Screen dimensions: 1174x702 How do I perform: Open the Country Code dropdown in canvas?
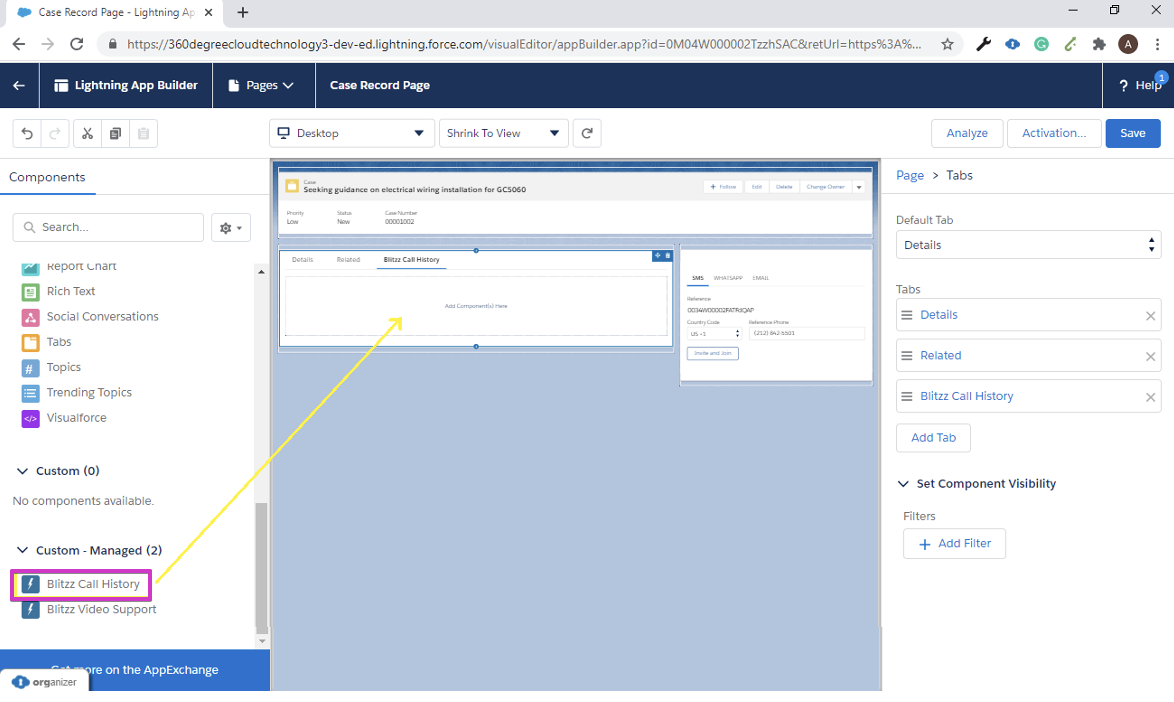(x=714, y=334)
